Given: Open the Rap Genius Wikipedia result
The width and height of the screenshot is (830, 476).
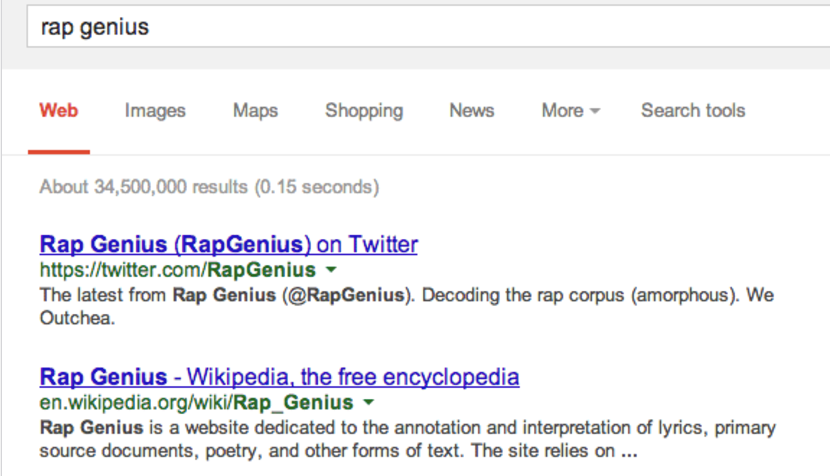Looking at the screenshot, I should point(279,377).
